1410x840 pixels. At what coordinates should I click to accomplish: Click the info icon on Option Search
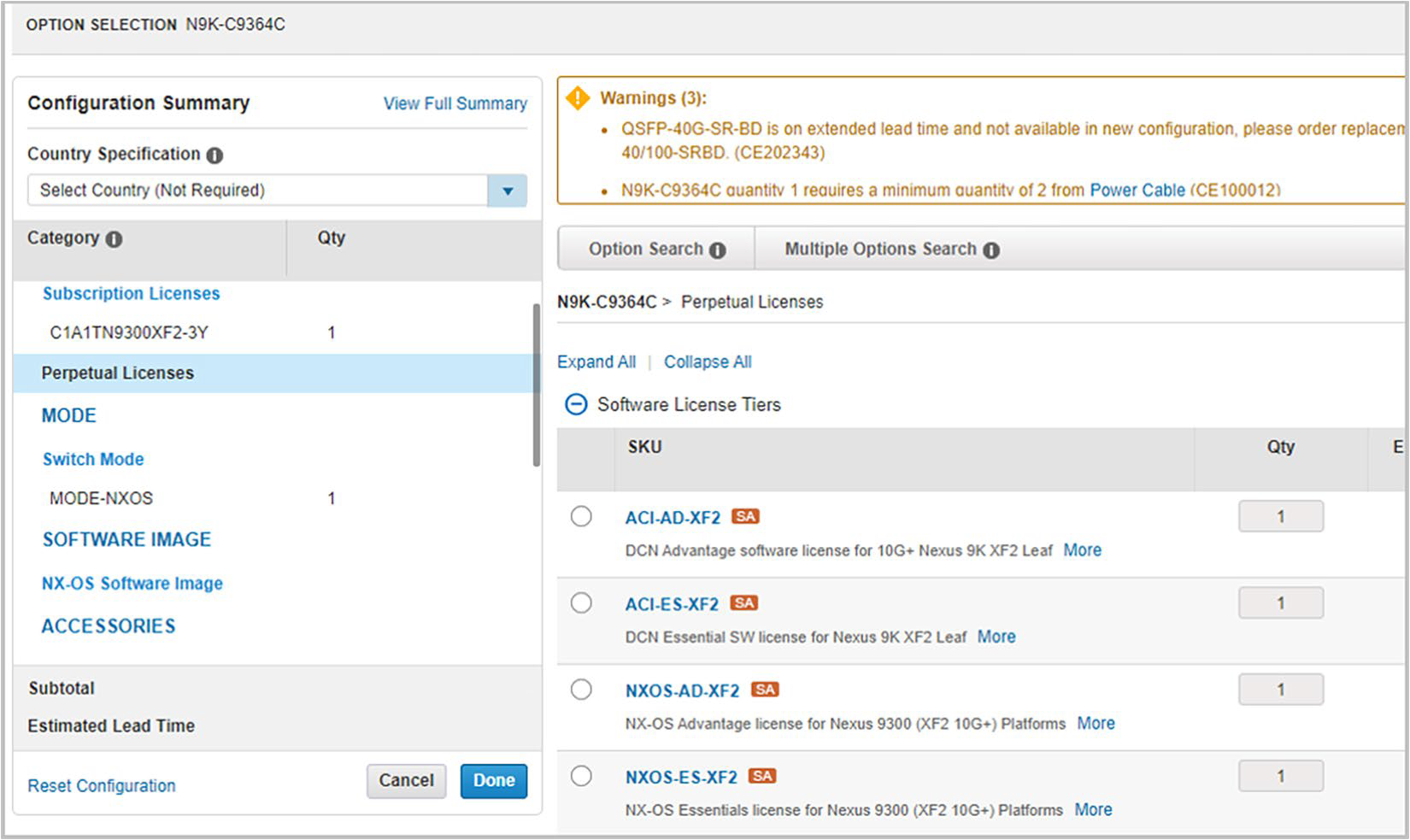coord(718,250)
